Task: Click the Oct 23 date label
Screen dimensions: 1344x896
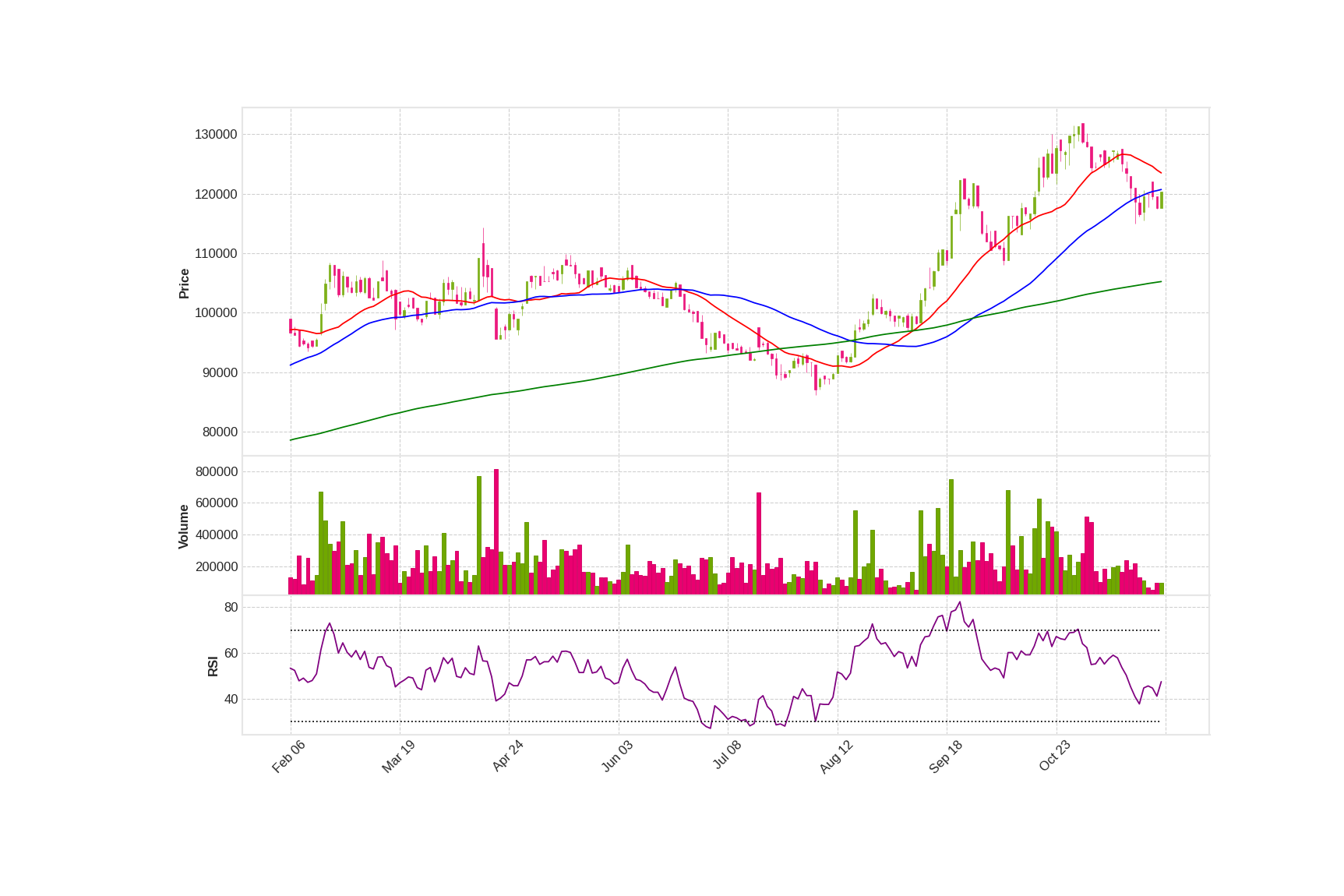Action: click(1055, 757)
